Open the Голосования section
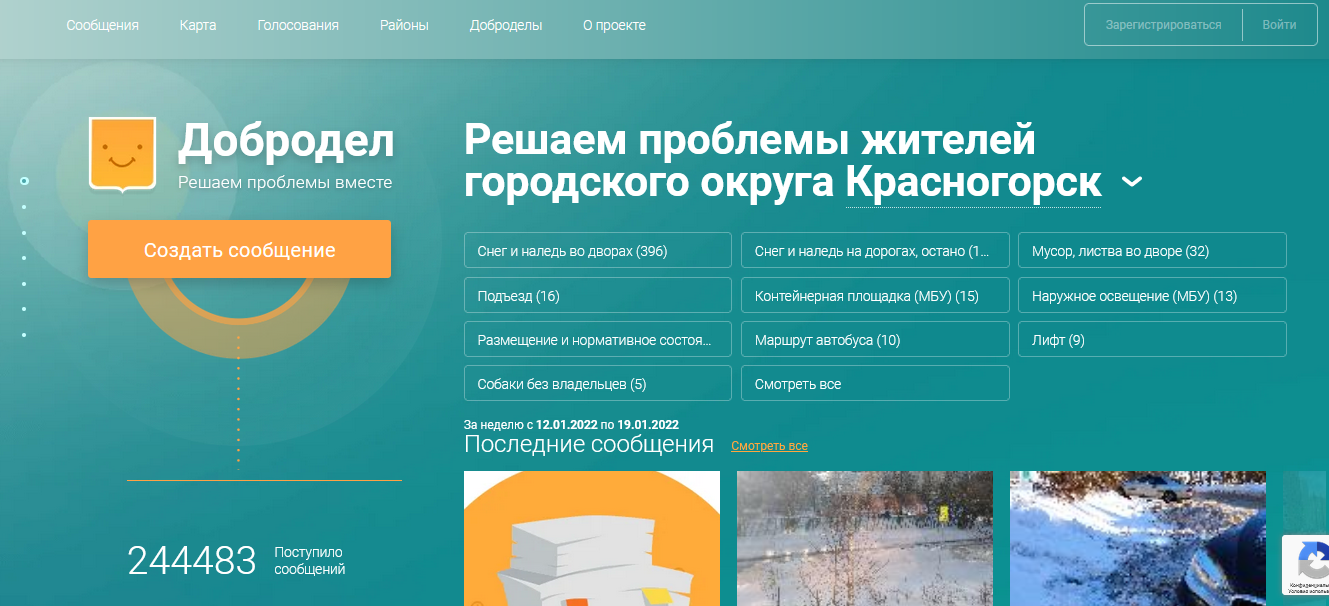Screen dimensions: 1329x606 (298, 25)
